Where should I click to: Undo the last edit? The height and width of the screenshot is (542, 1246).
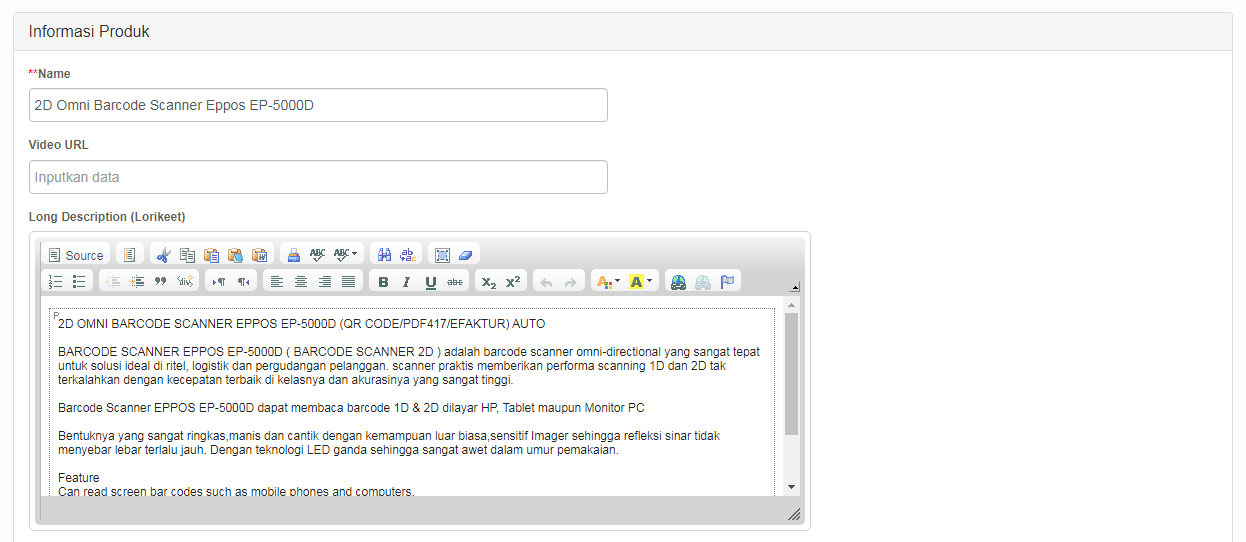click(x=546, y=282)
